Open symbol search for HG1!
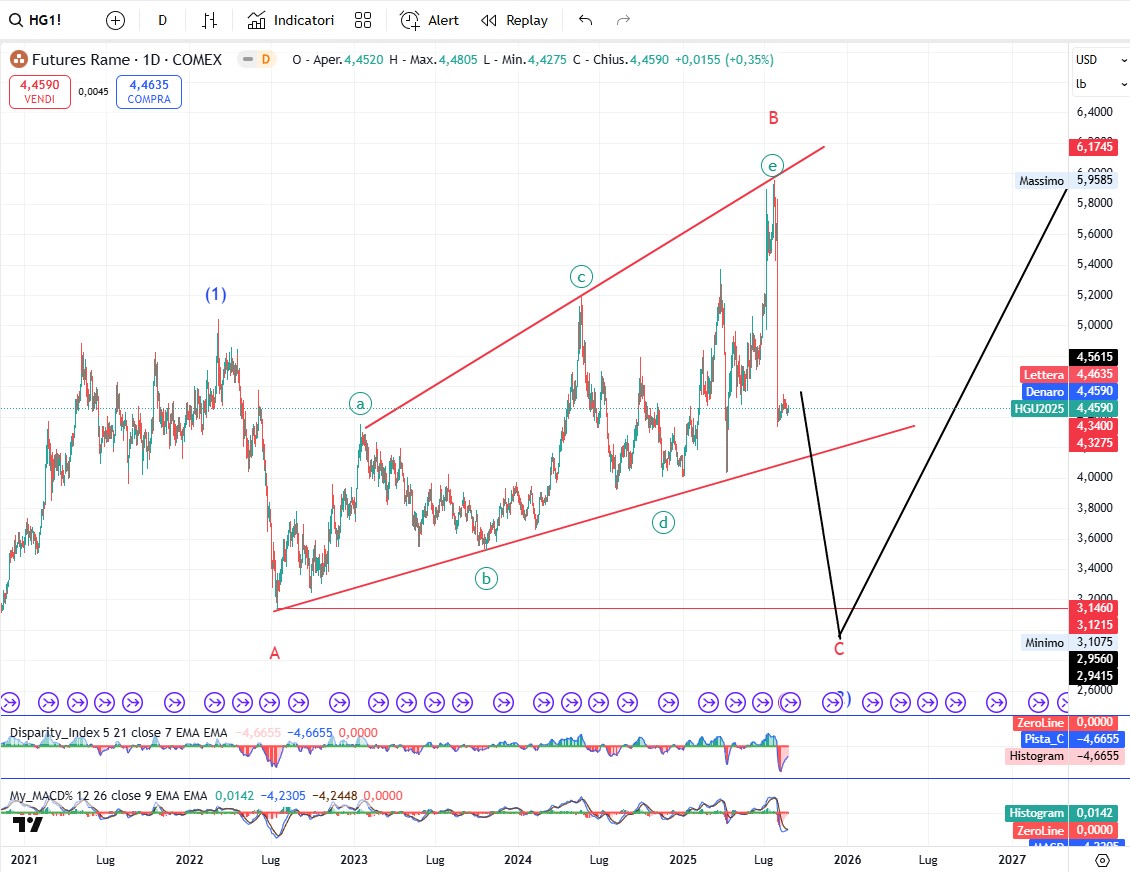1130x872 pixels. pyautogui.click(x=35, y=20)
